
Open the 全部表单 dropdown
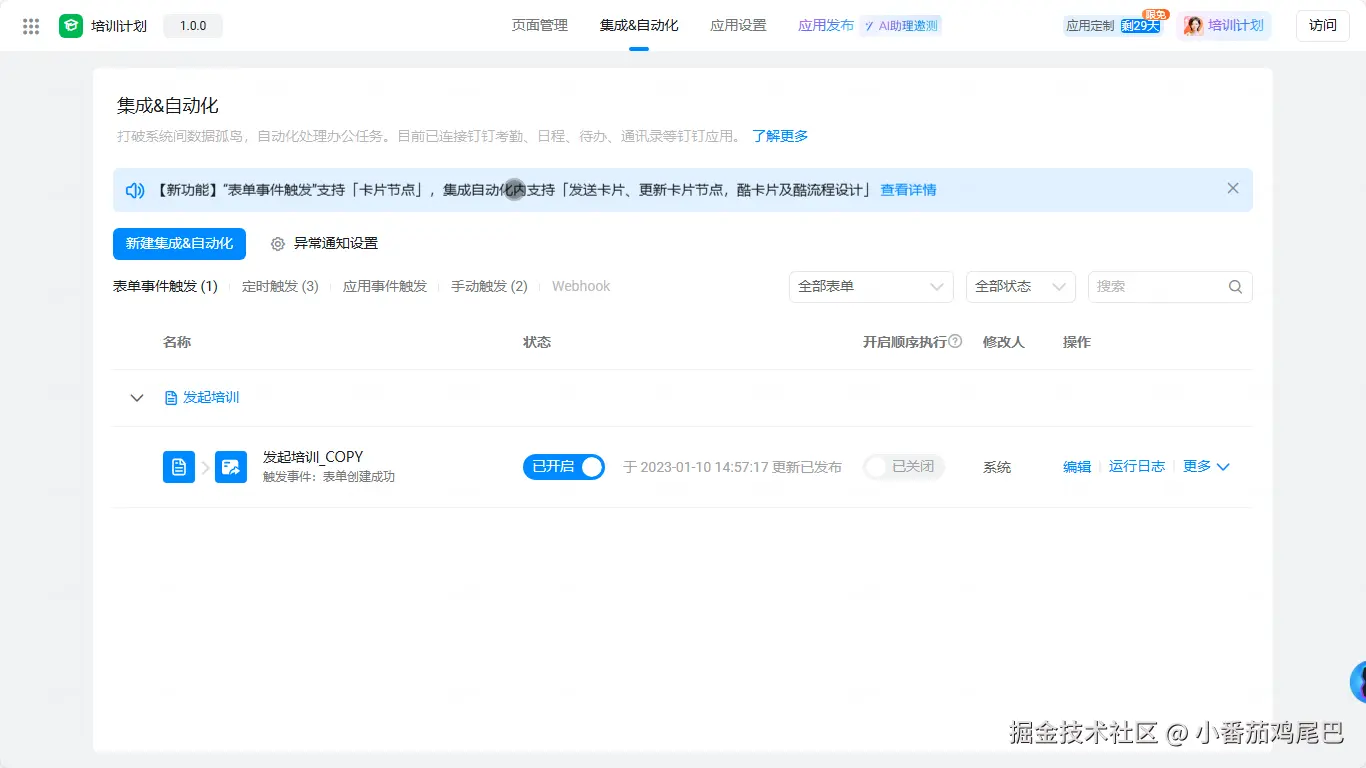tap(871, 287)
